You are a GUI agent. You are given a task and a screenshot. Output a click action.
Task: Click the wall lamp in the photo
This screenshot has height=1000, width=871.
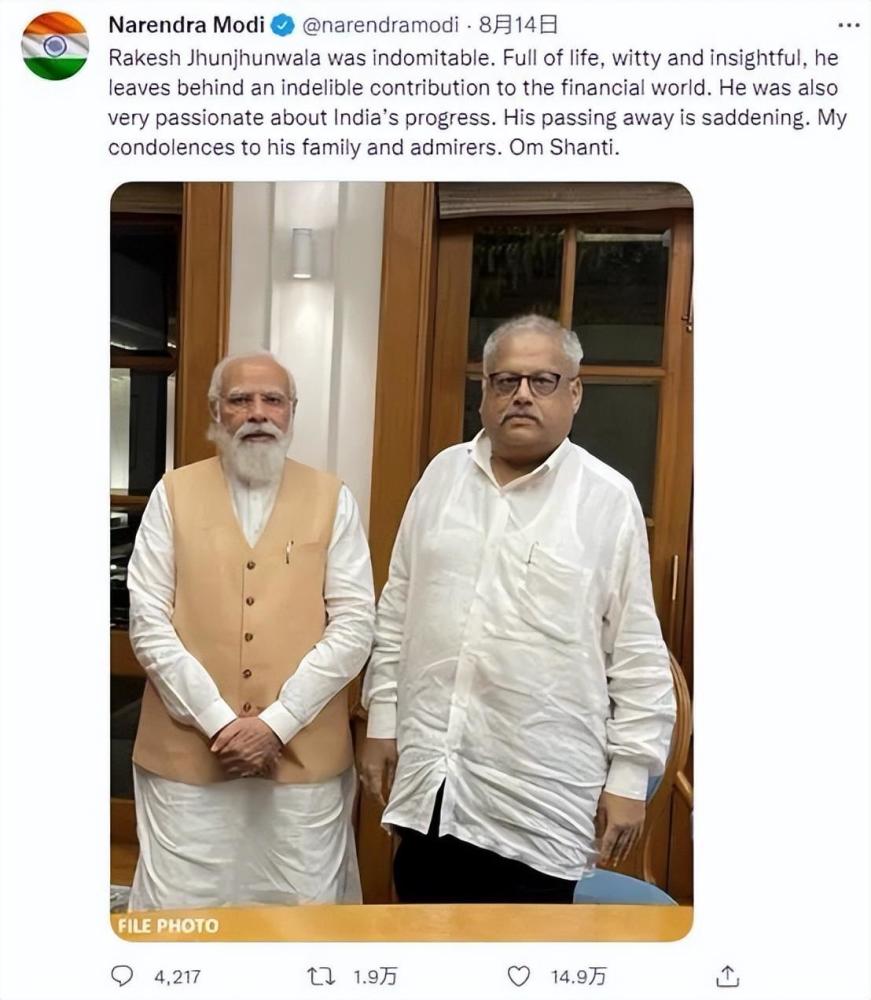302,253
